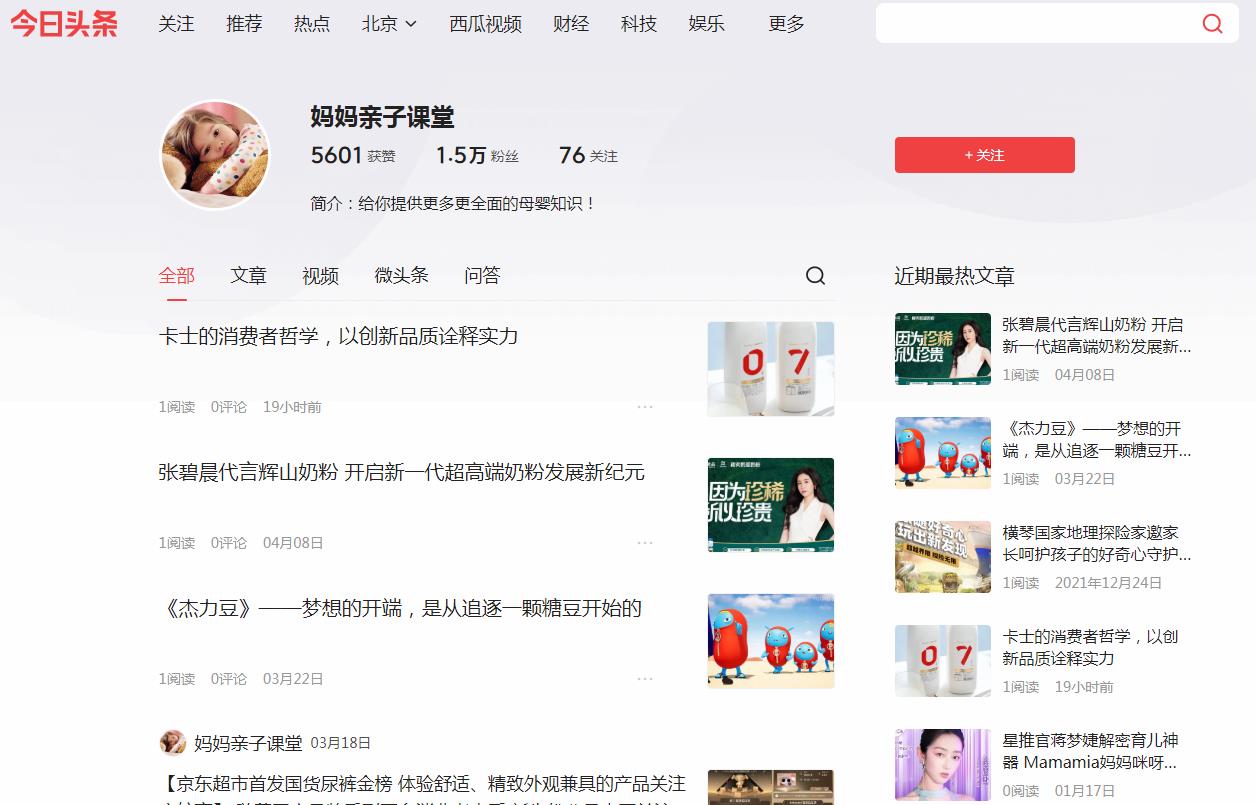Click the 妈妈亲子课堂 profile name heading
Screen dimensions: 1256x805
click(x=383, y=117)
